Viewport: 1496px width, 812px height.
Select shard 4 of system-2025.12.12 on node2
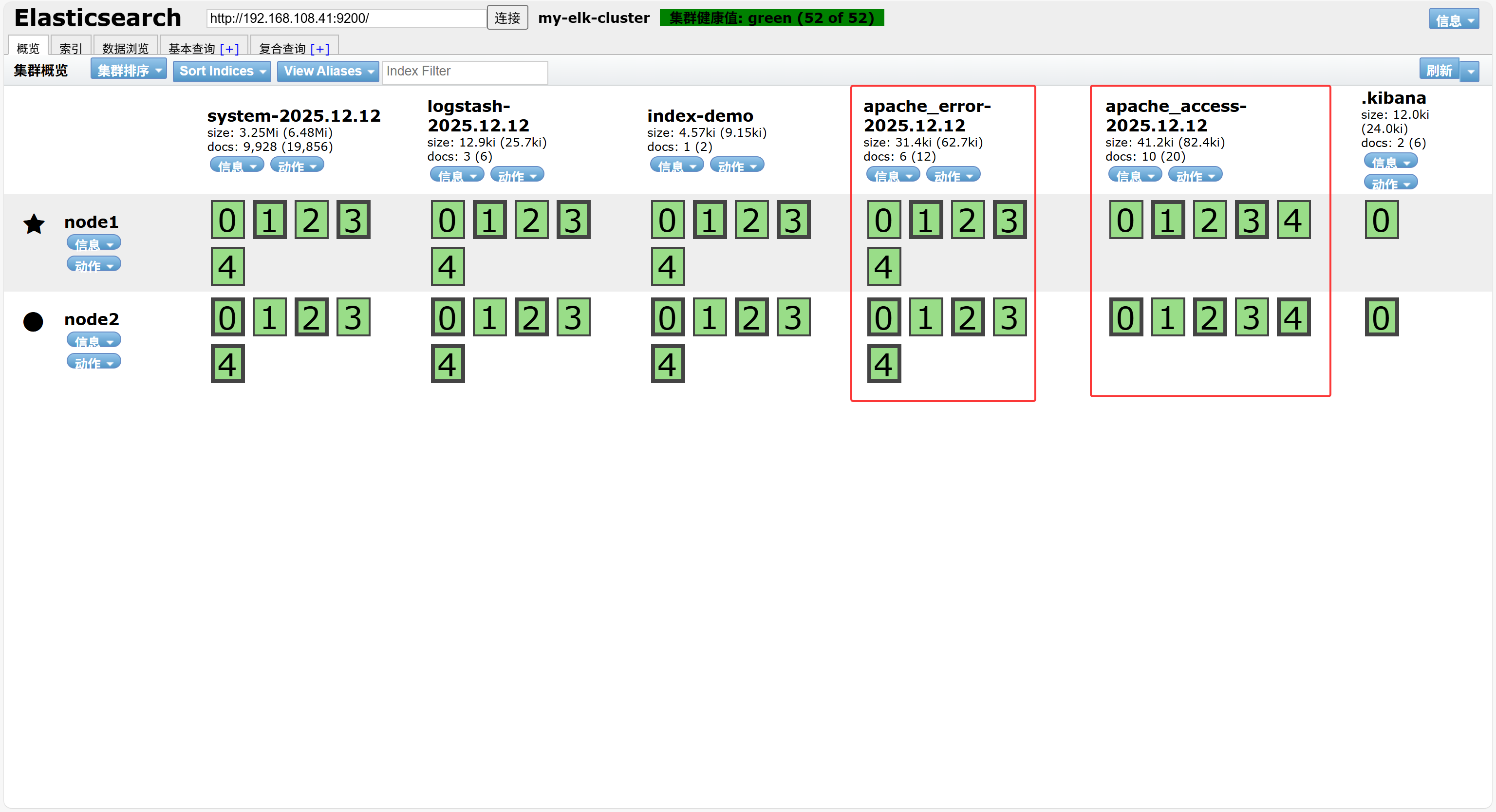click(x=227, y=364)
